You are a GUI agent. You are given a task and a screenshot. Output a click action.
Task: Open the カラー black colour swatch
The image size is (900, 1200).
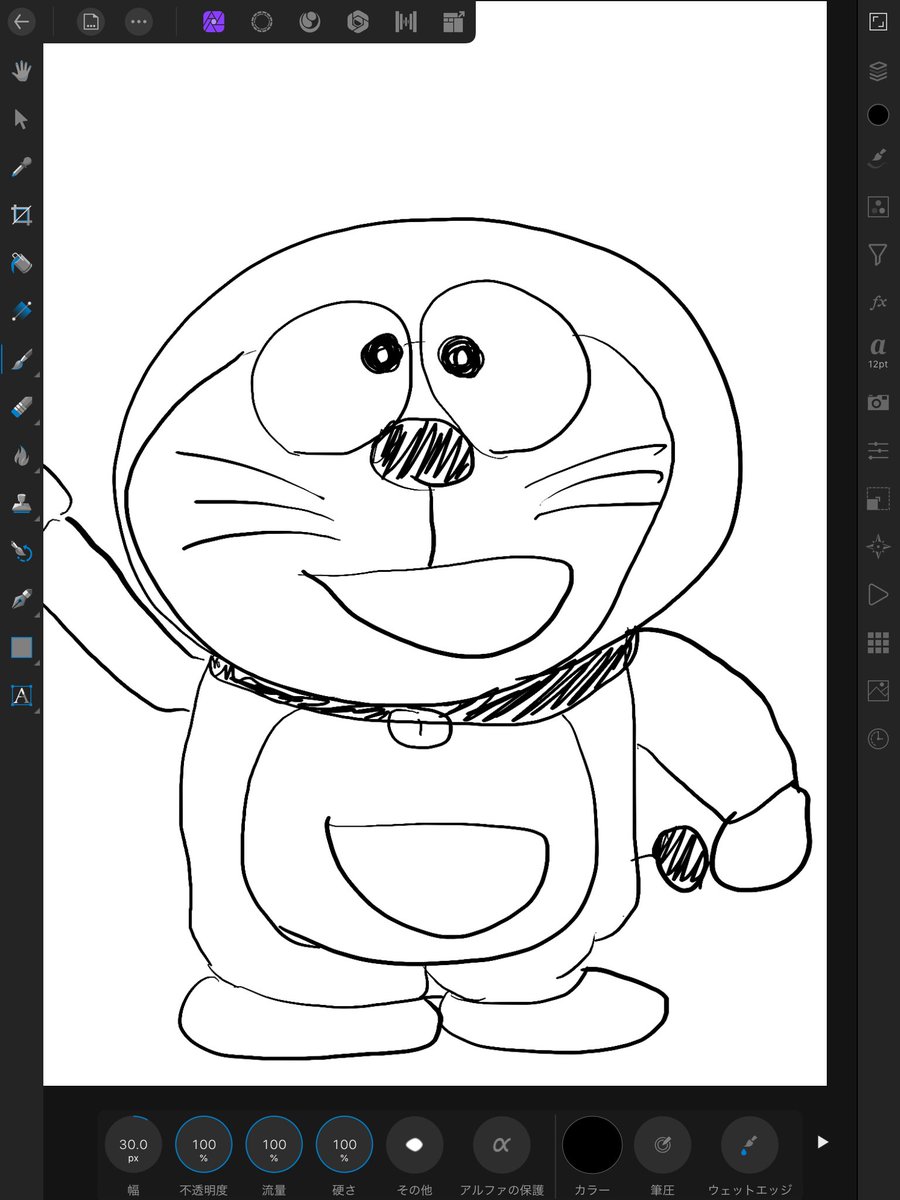[x=592, y=1145]
